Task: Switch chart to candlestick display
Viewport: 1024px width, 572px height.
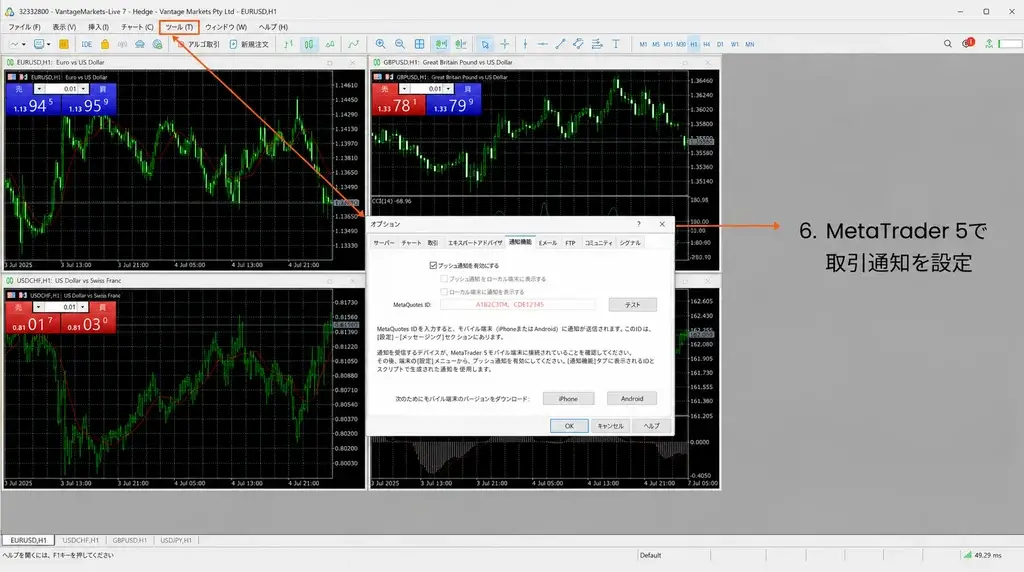Action: coord(309,44)
